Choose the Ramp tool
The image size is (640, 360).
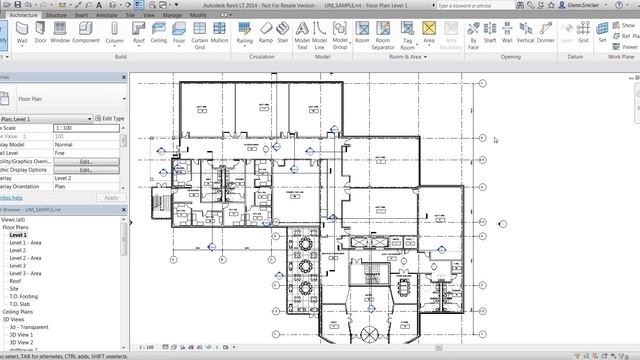pyautogui.click(x=266, y=33)
